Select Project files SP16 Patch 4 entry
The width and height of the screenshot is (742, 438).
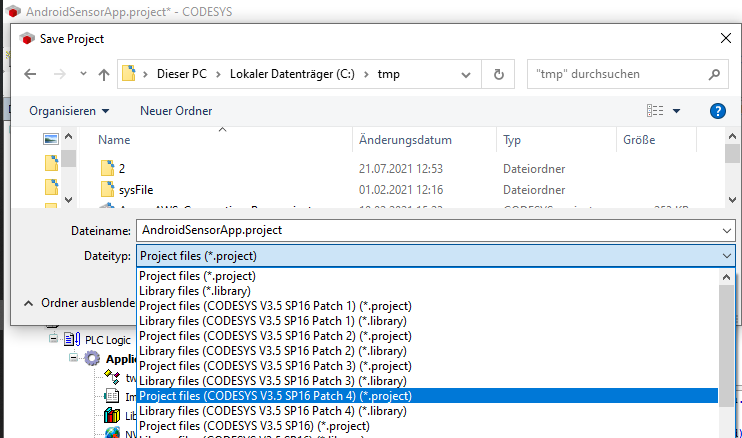[275, 396]
